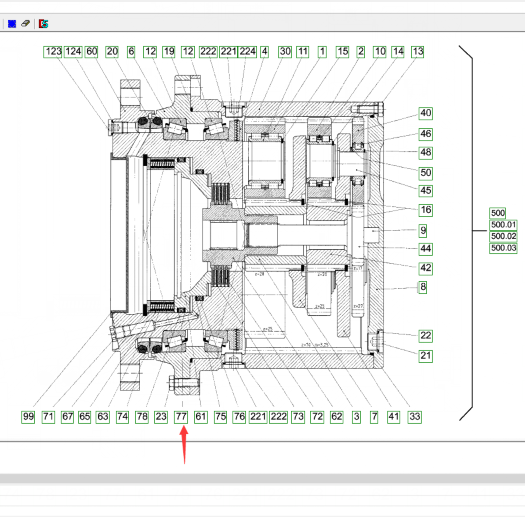Viewport: 525px width, 524px height.
Task: Click part label 224 in the top row
Action: [x=247, y=52]
